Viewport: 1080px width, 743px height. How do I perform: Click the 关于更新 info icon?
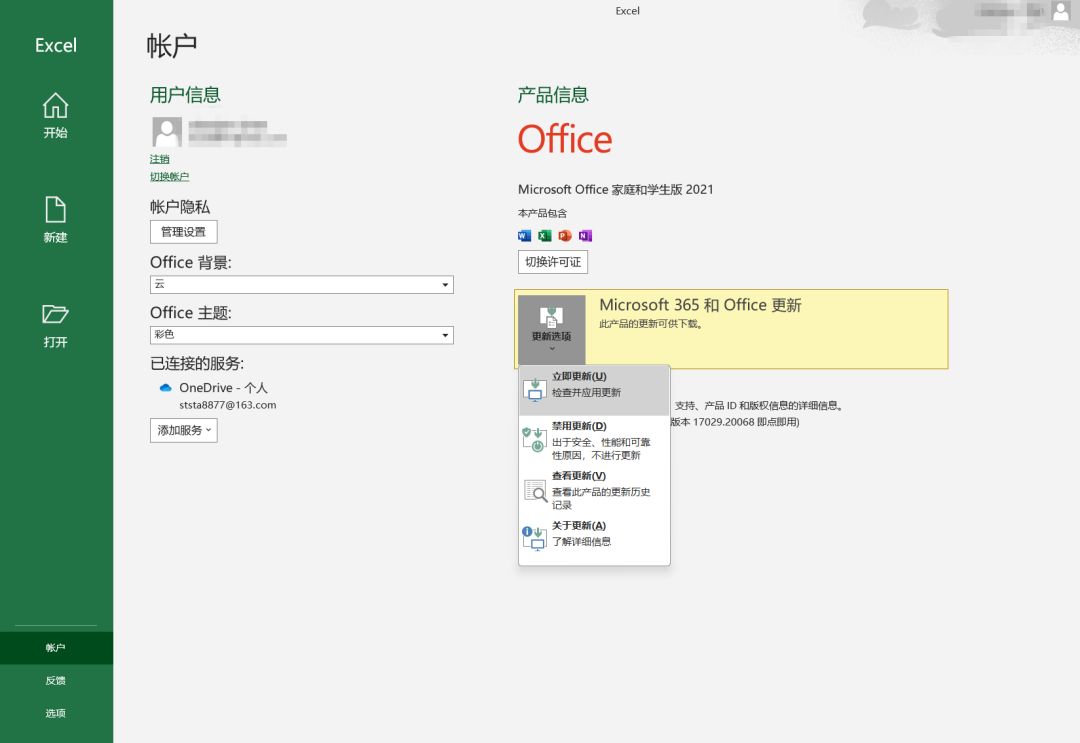pyautogui.click(x=534, y=538)
